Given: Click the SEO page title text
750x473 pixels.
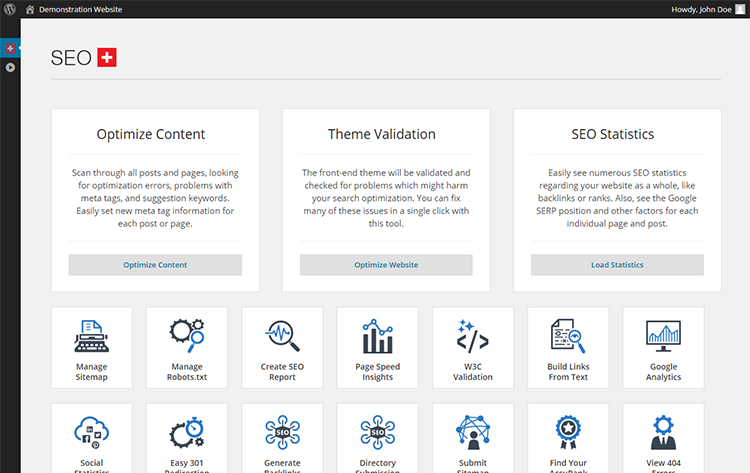Looking at the screenshot, I should coord(71,58).
